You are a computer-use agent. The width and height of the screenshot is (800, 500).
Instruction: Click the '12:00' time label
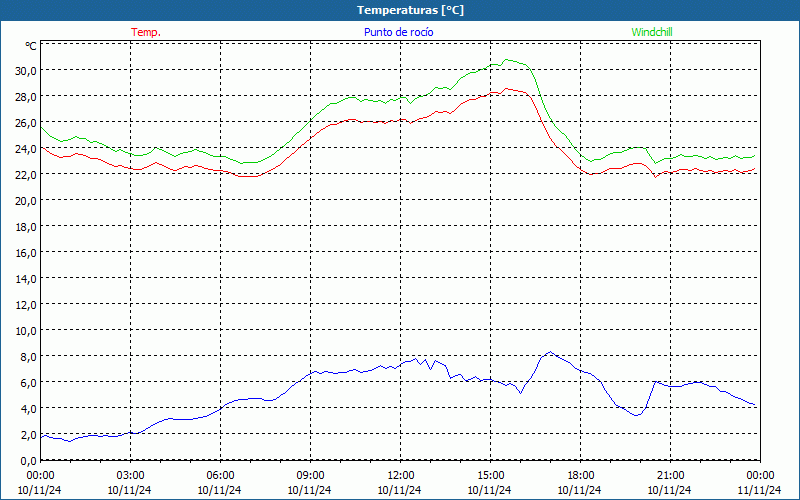(400, 476)
